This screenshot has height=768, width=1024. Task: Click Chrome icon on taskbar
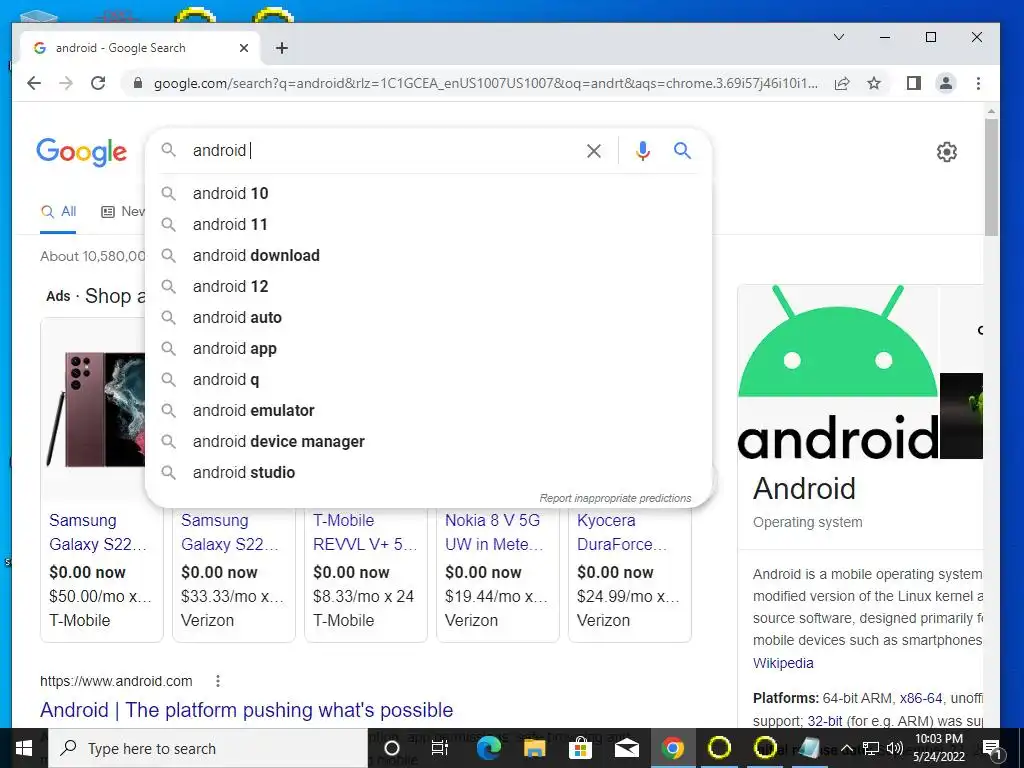(673, 748)
